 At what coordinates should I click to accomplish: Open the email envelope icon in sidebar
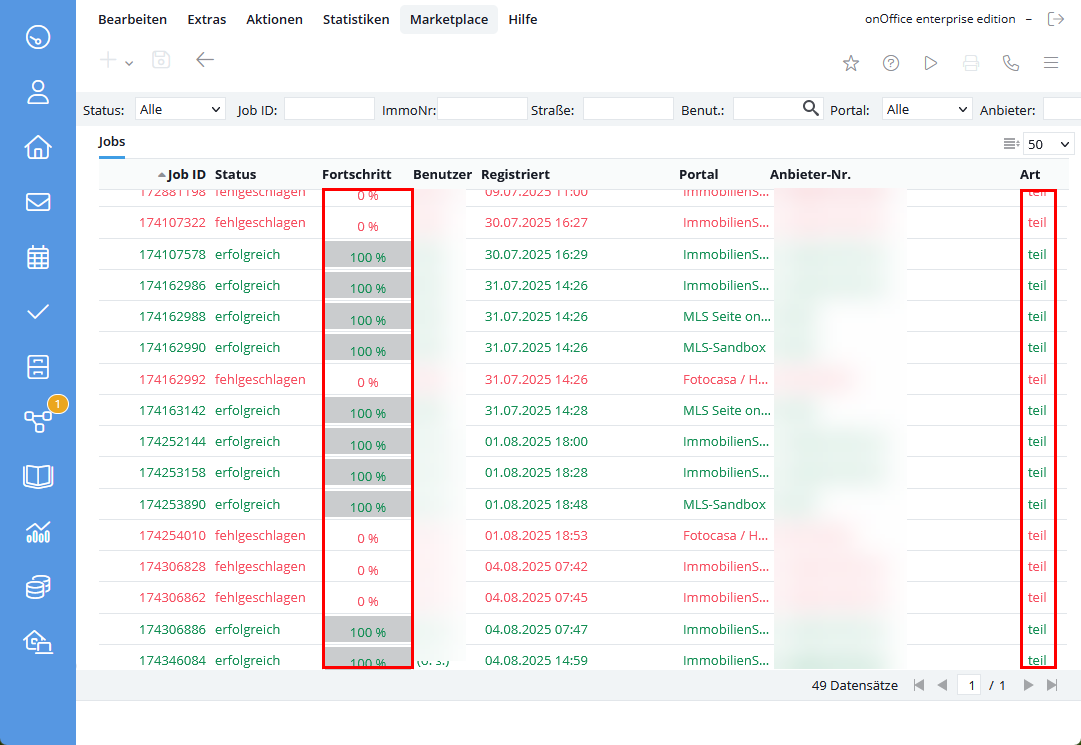point(38,202)
